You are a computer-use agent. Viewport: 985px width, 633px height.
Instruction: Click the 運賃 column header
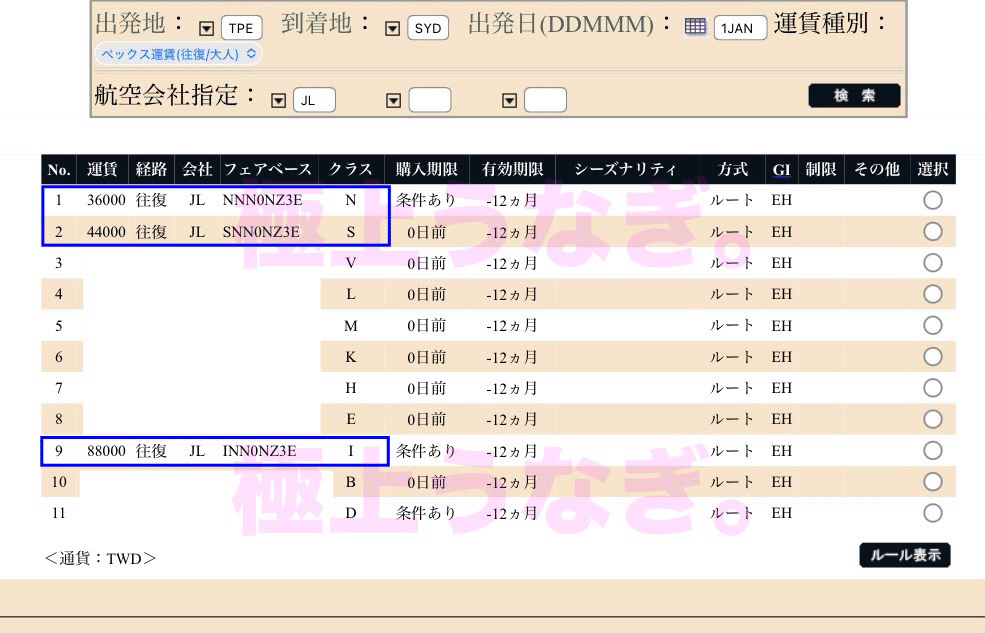102,170
